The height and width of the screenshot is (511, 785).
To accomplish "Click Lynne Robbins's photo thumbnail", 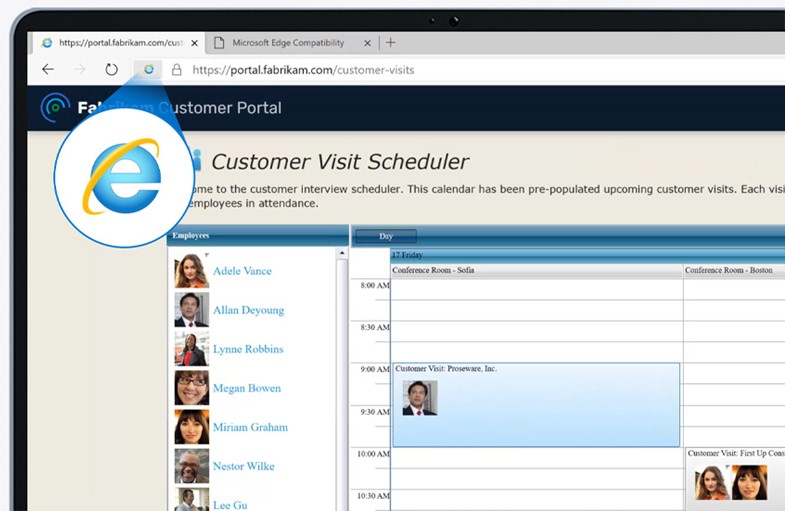I will [192, 349].
